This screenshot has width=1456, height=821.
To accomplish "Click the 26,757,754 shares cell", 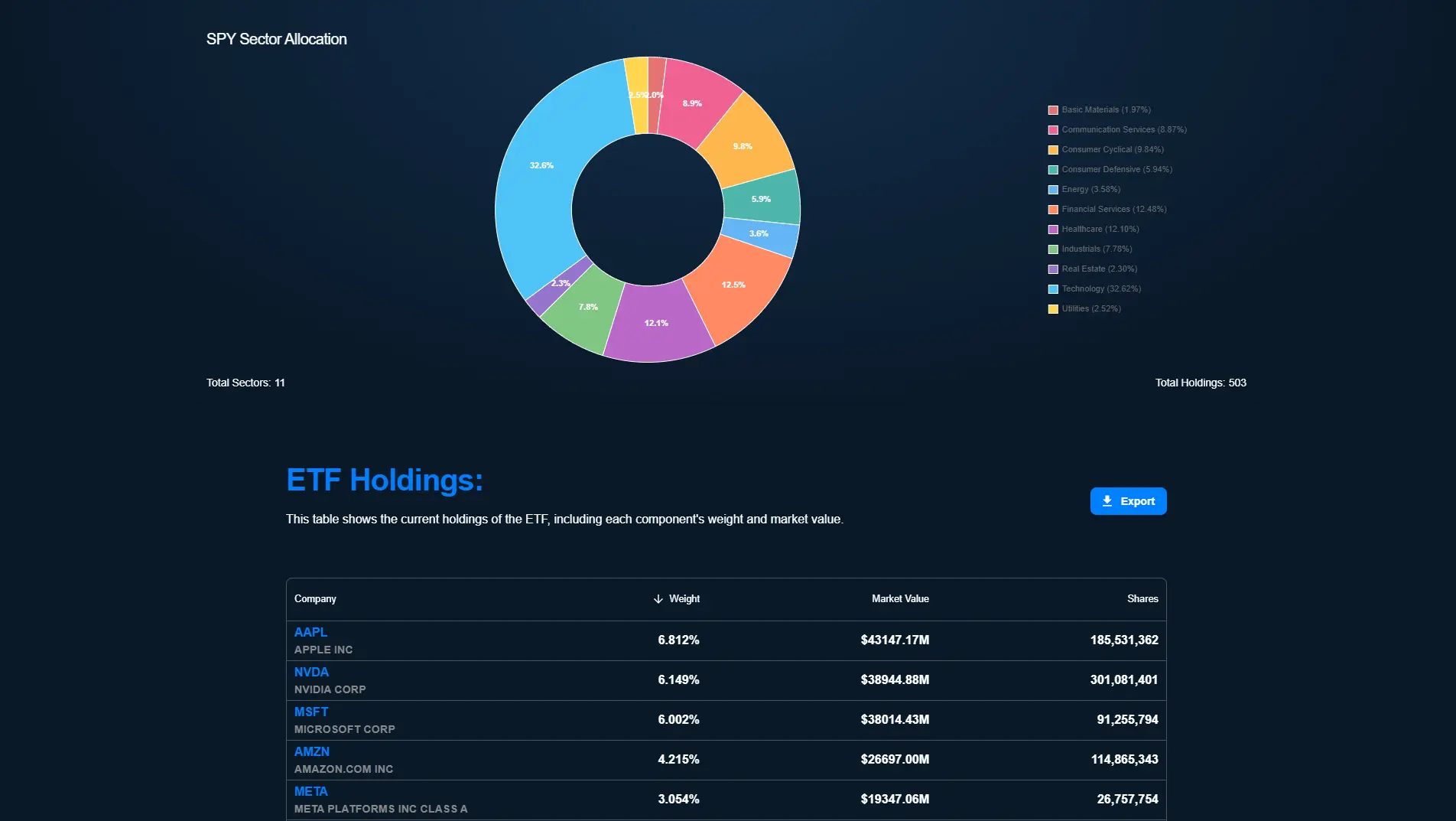I will pyautogui.click(x=1127, y=800).
